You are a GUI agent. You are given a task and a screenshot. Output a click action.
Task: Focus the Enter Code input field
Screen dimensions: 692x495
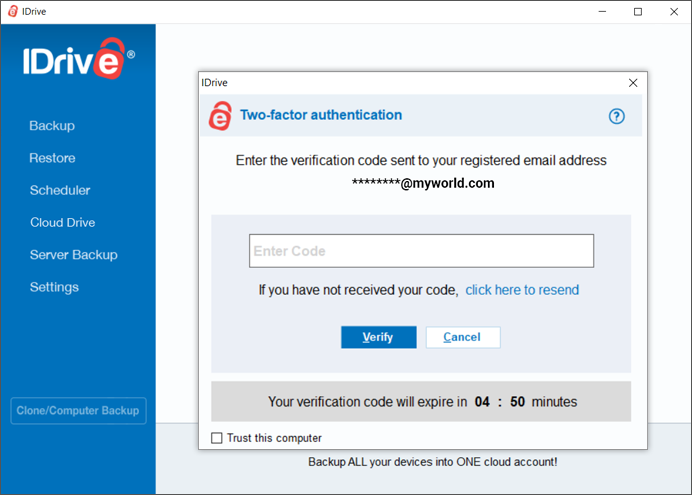pos(421,251)
